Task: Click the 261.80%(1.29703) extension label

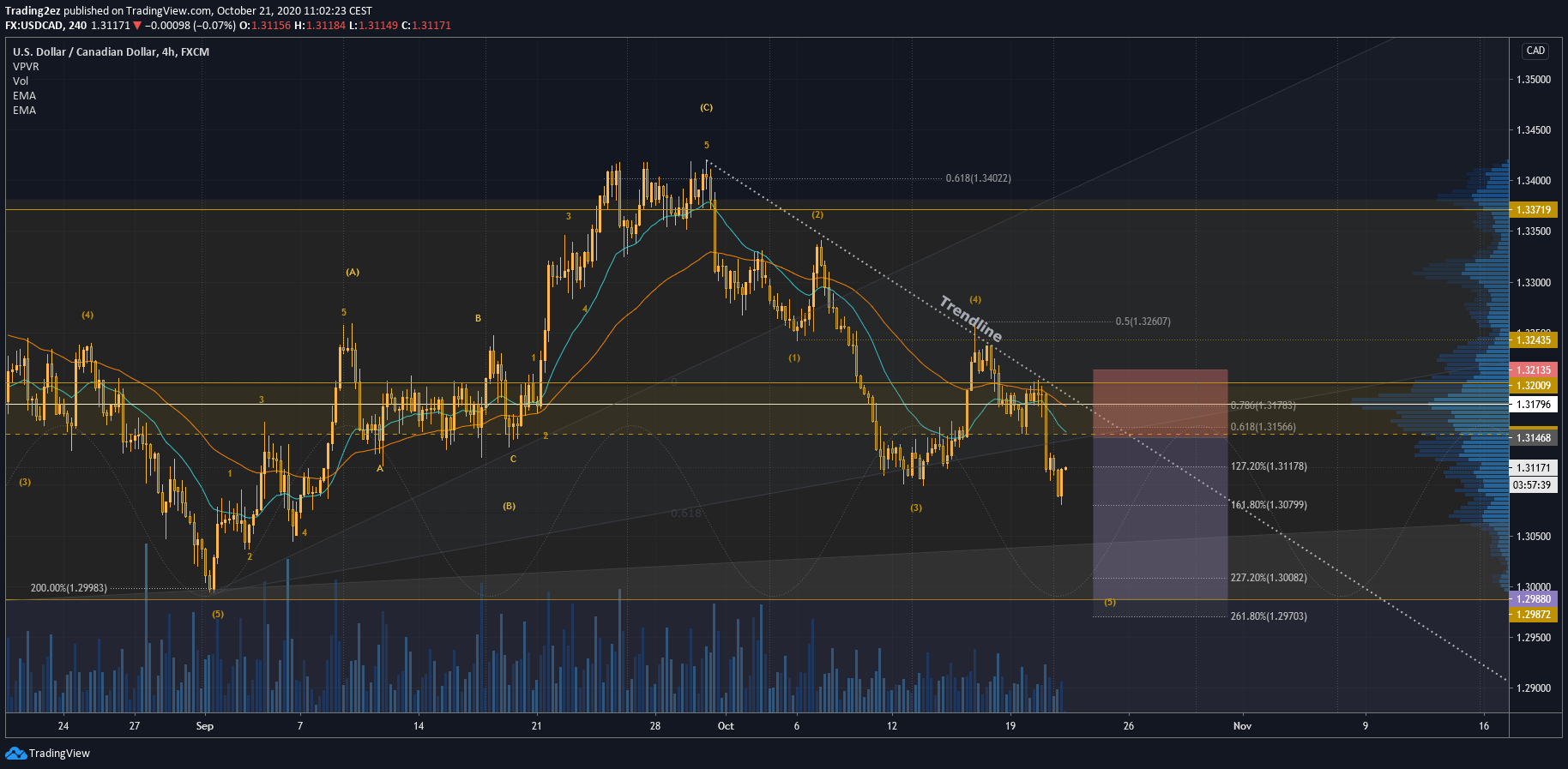Action: pyautogui.click(x=1269, y=616)
